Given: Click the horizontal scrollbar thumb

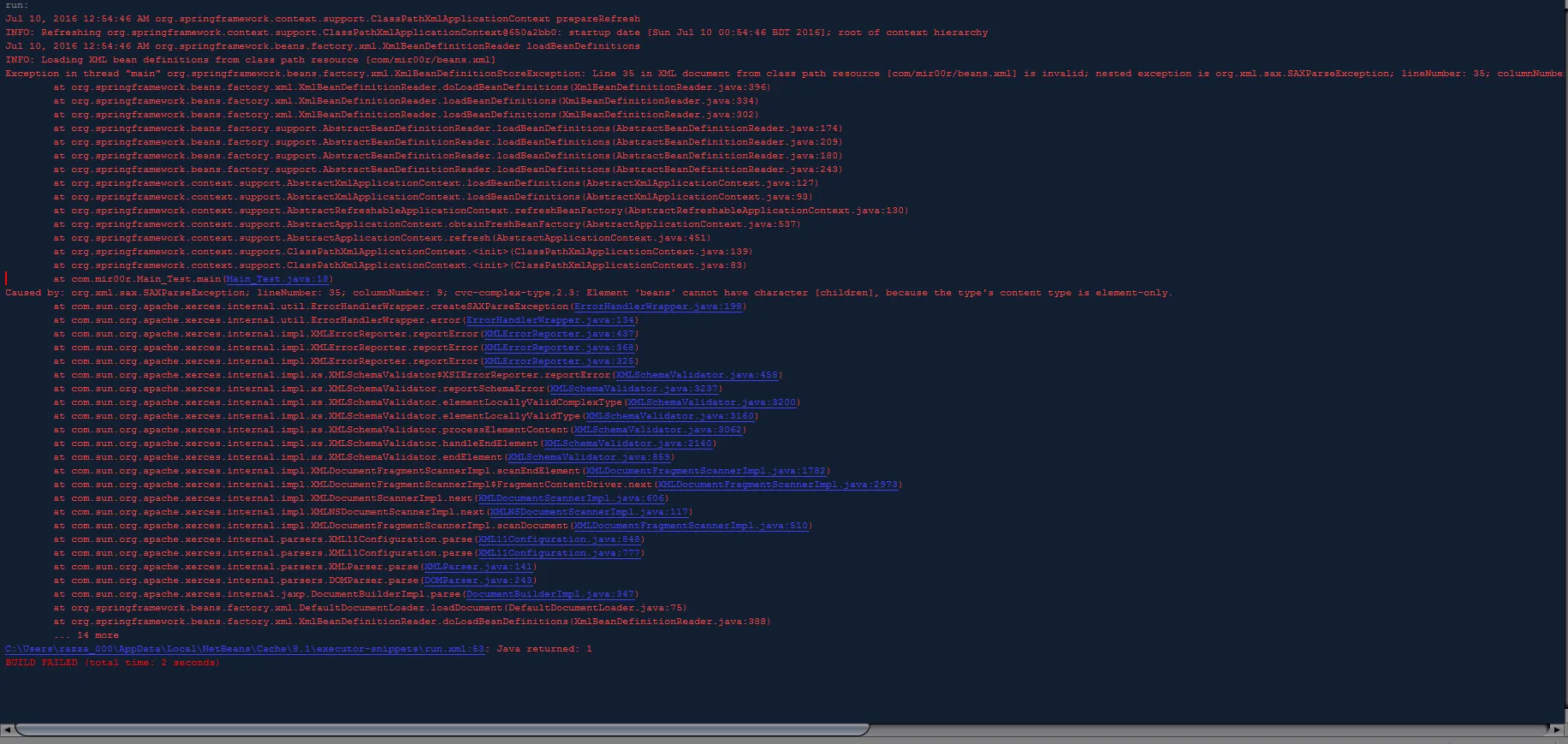Looking at the screenshot, I should [x=442, y=729].
